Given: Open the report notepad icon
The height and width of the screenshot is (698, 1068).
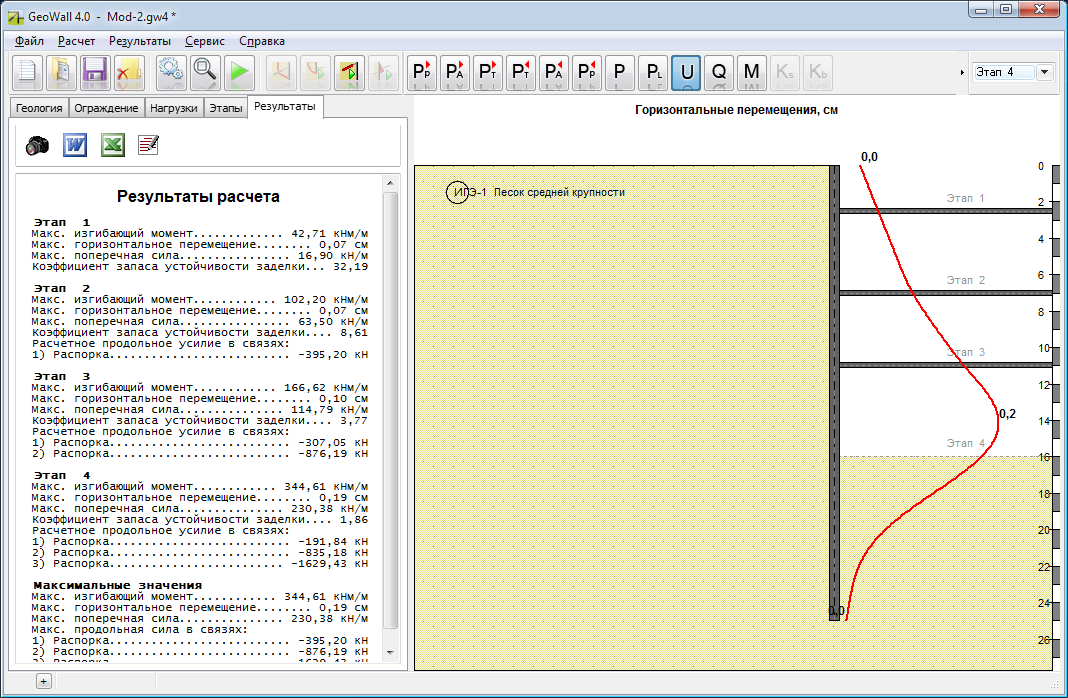Looking at the screenshot, I should [x=148, y=145].
